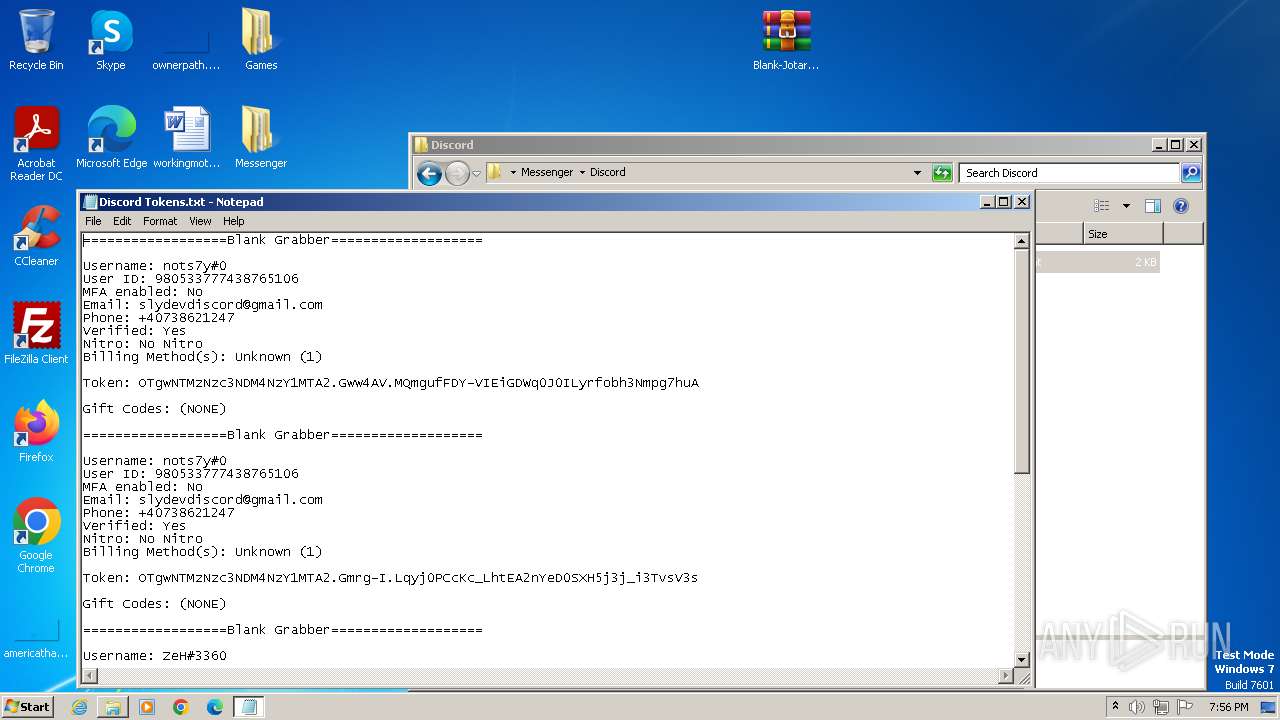Toggle the preview pane icon

pyautogui.click(x=1153, y=206)
